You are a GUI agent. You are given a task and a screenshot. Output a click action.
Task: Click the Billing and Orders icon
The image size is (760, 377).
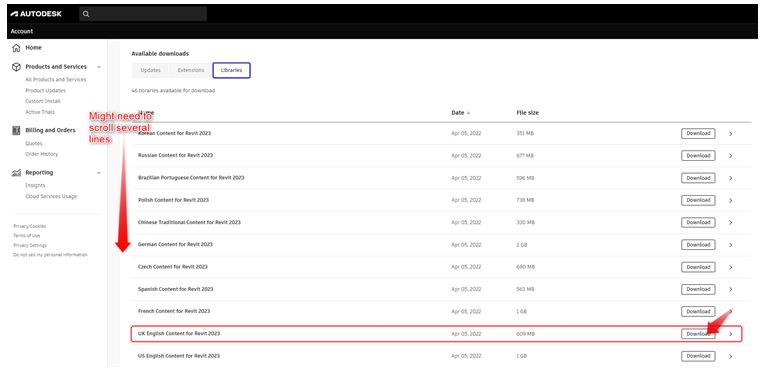click(x=16, y=130)
